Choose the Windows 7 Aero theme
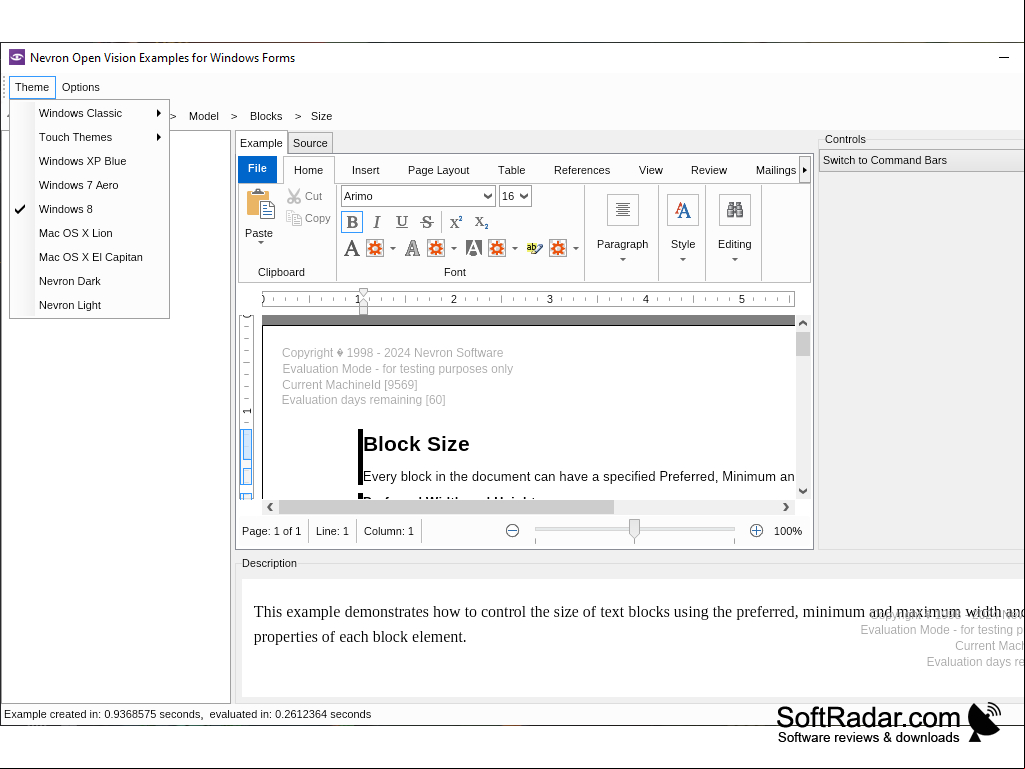 point(90,185)
